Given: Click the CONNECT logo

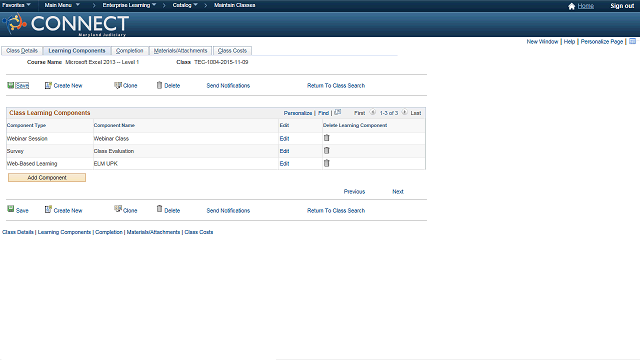Looking at the screenshot, I should coord(66,24).
